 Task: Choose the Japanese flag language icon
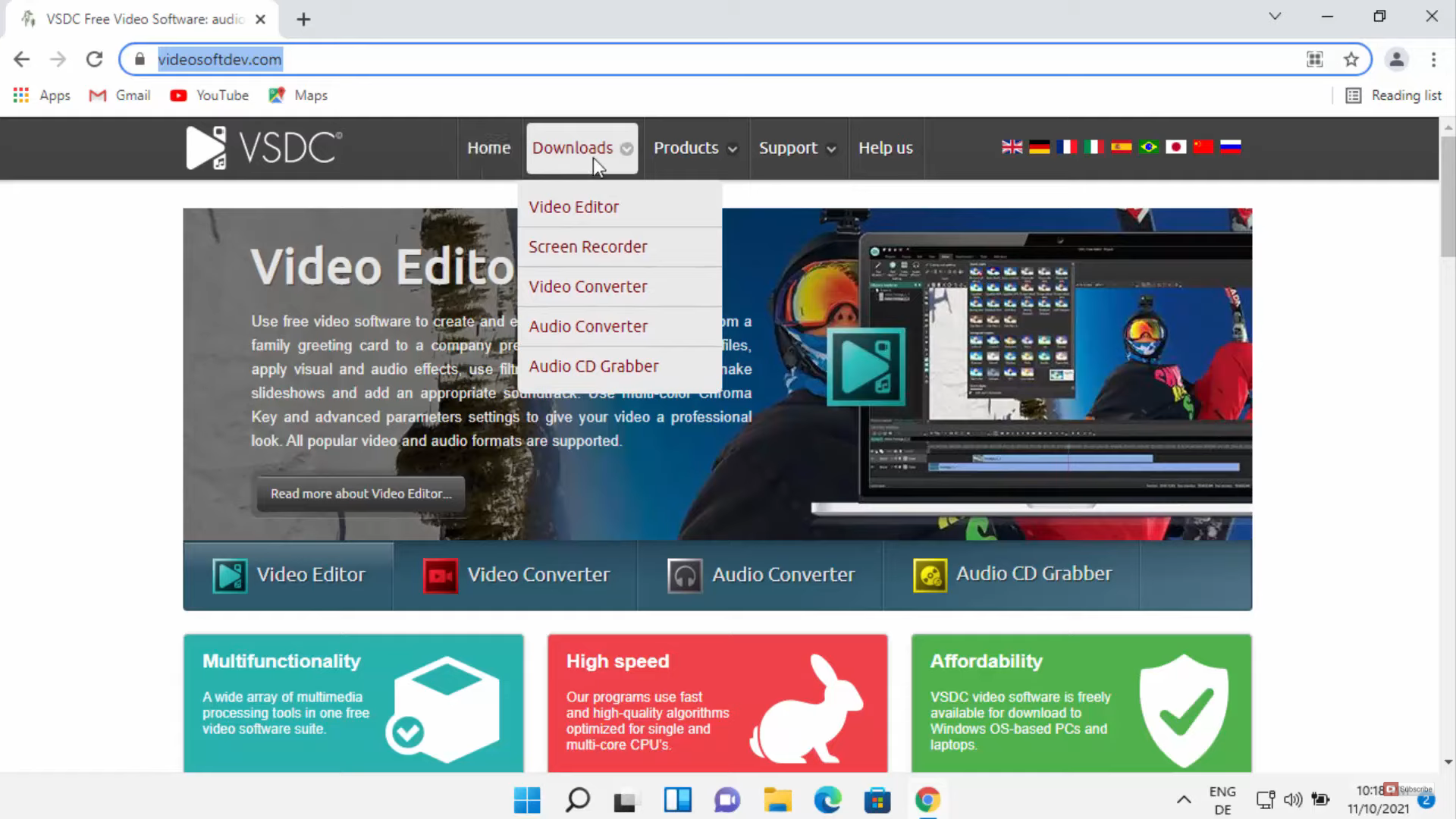click(x=1175, y=147)
